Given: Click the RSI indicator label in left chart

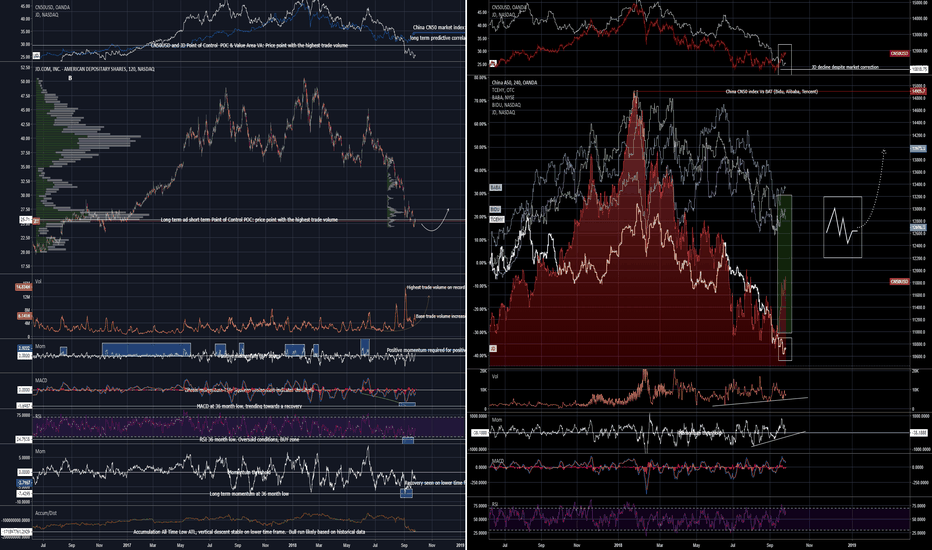Looking at the screenshot, I should coord(37,416).
